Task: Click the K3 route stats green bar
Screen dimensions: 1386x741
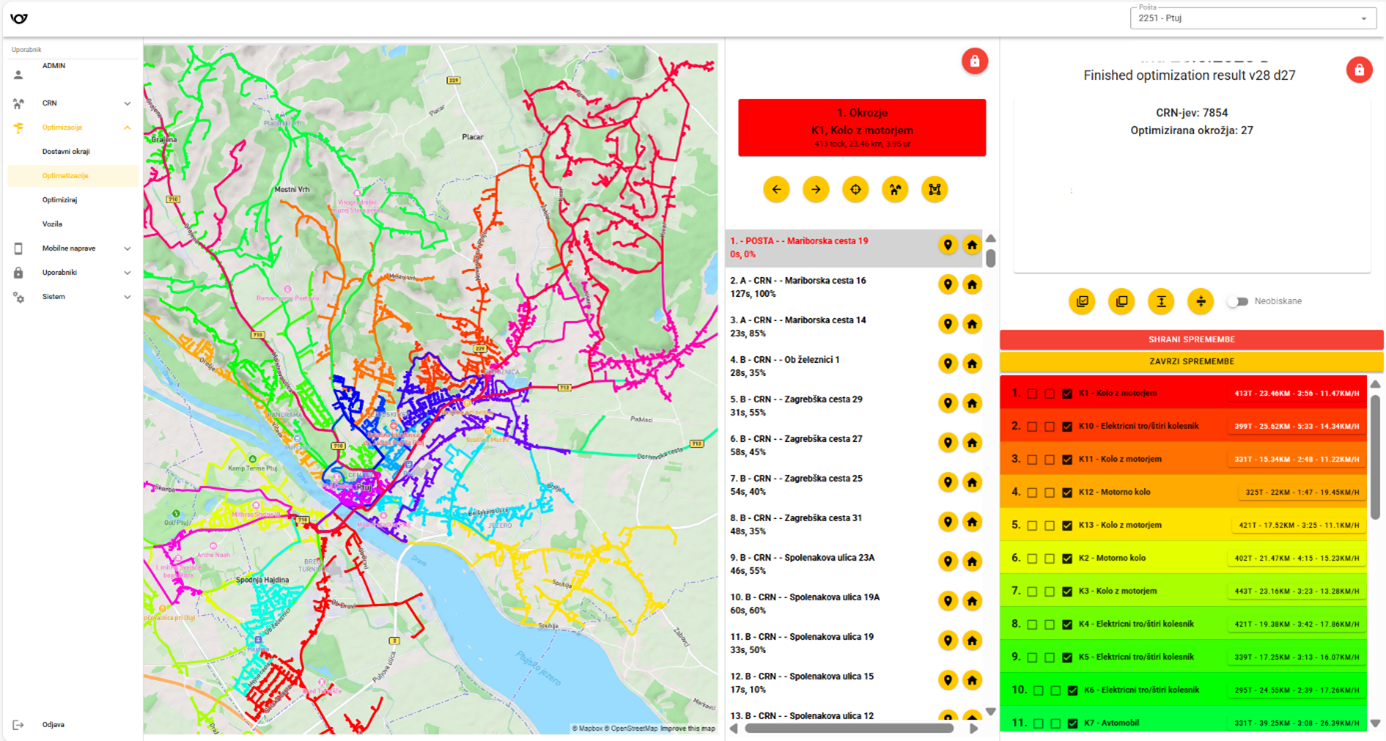Action: (1296, 591)
